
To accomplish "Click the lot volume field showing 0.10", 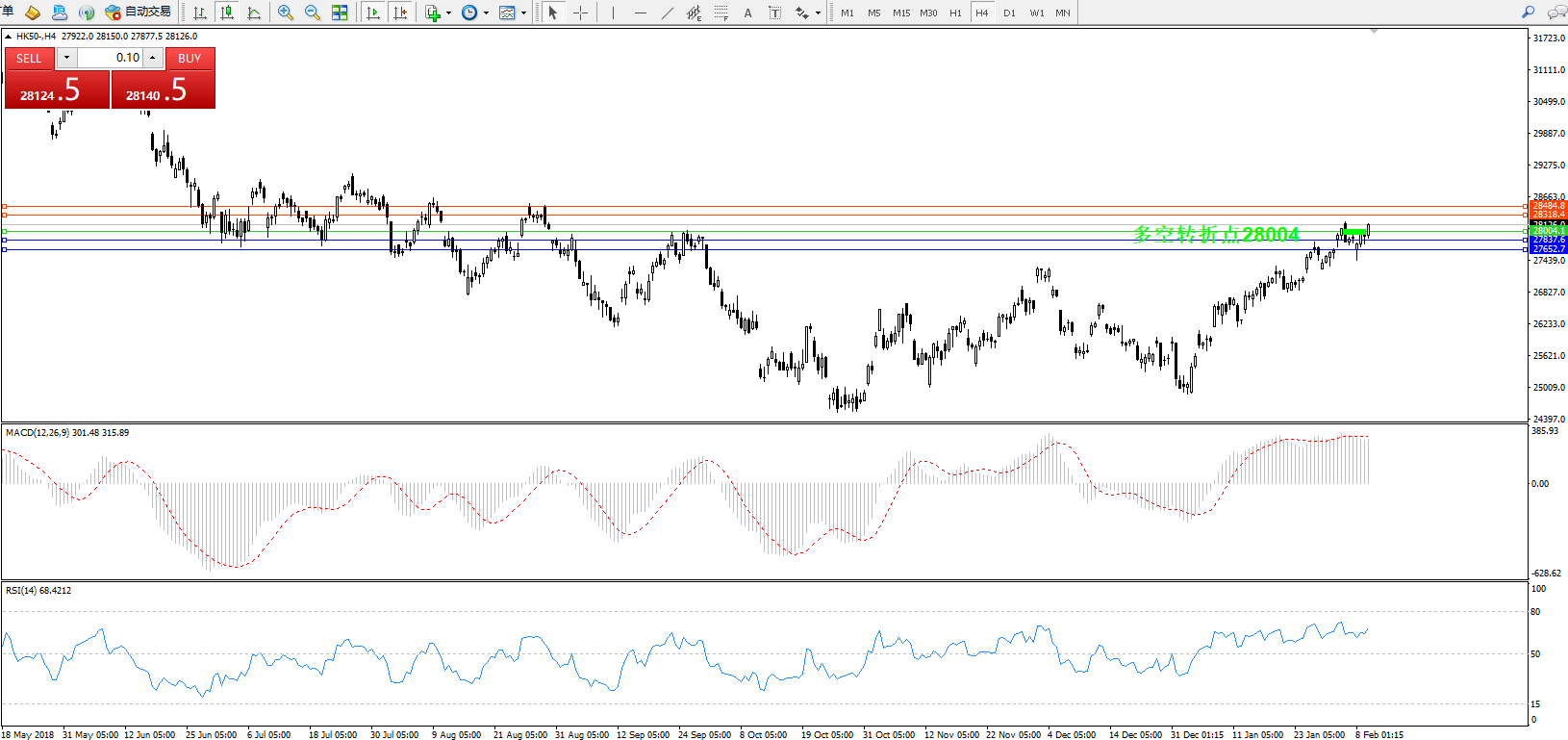I will click(x=110, y=58).
